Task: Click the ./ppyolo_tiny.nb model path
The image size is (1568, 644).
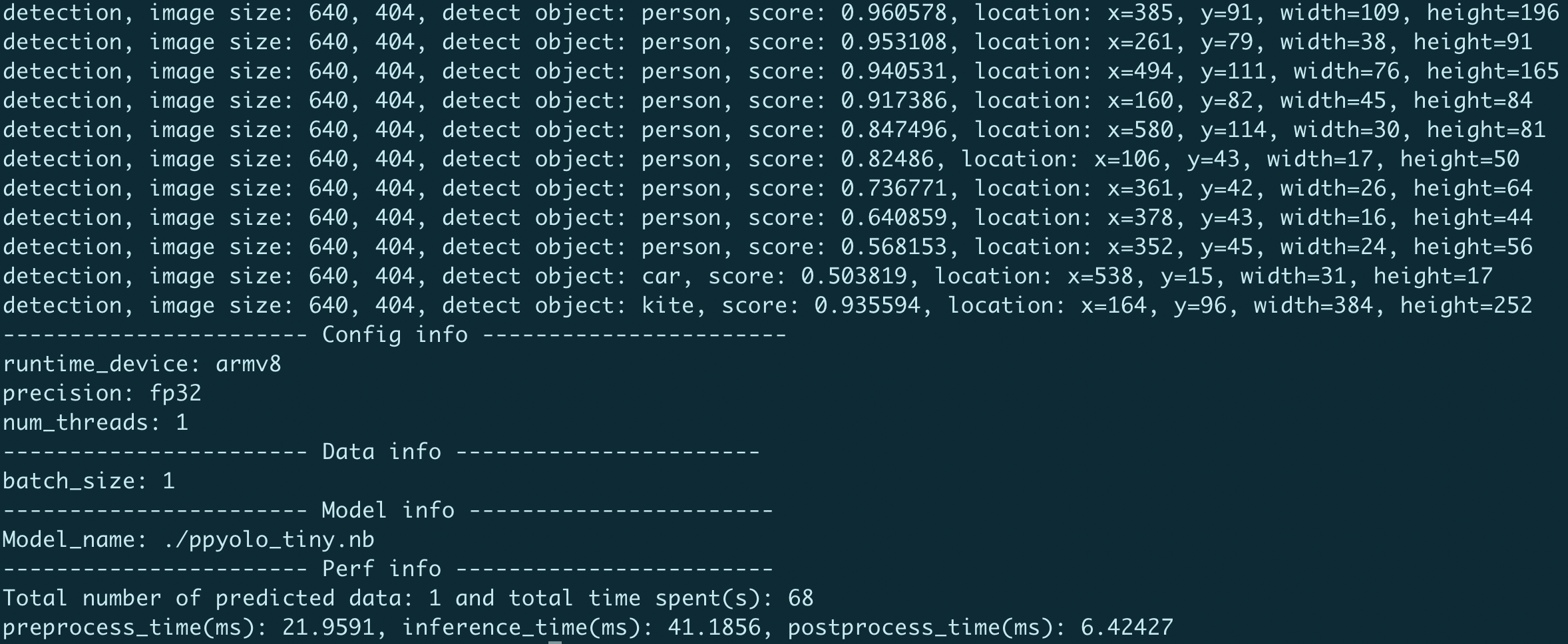Action: 269,540
